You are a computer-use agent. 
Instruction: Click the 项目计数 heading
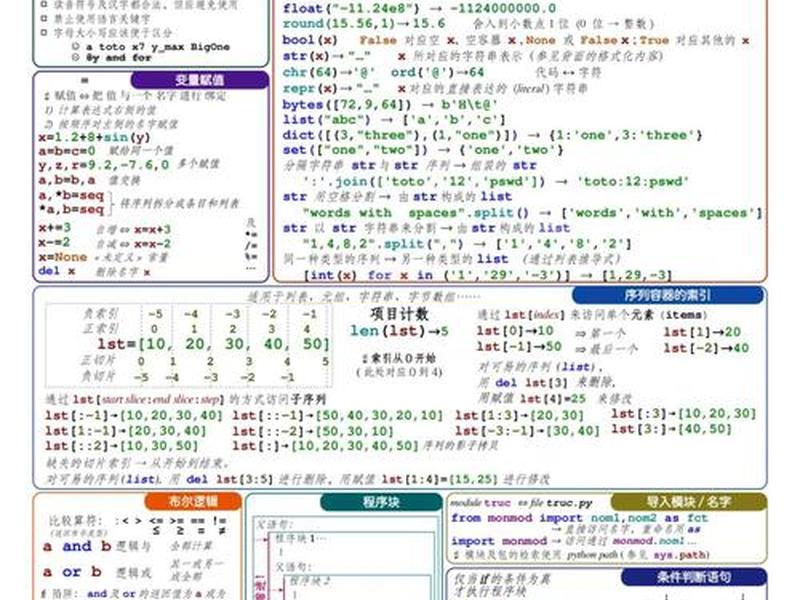(x=399, y=314)
